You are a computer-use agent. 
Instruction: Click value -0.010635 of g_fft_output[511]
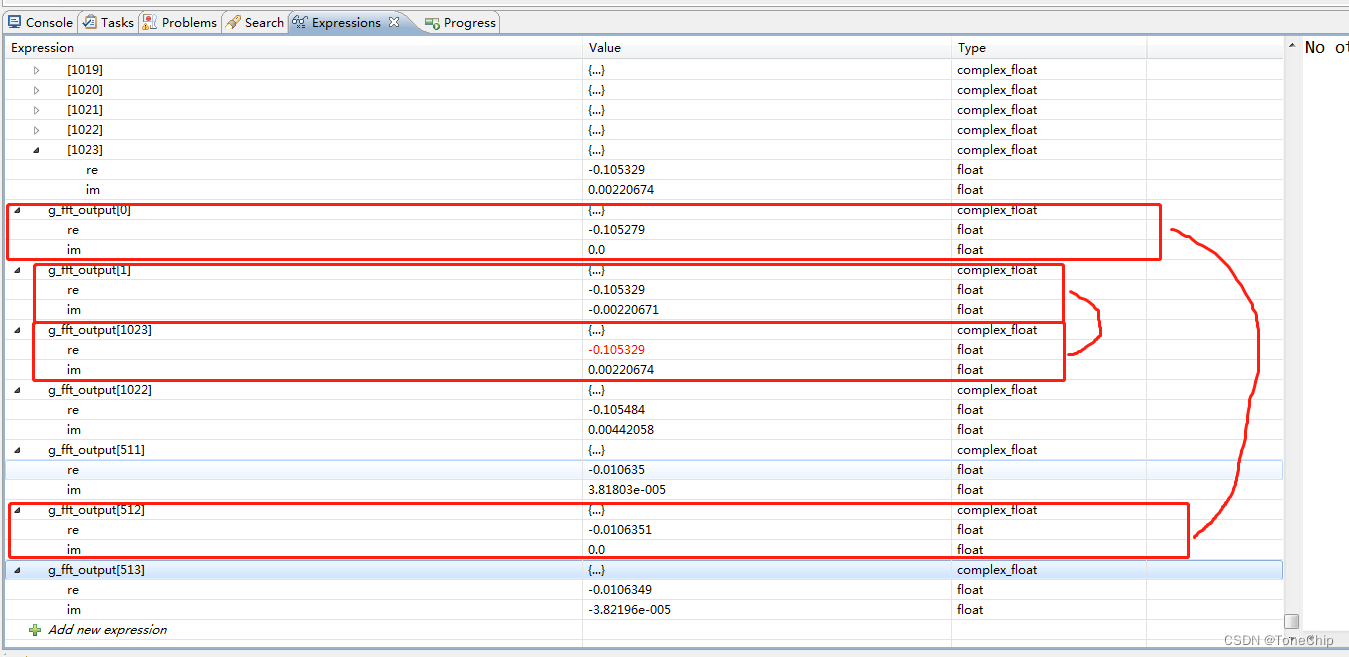616,470
